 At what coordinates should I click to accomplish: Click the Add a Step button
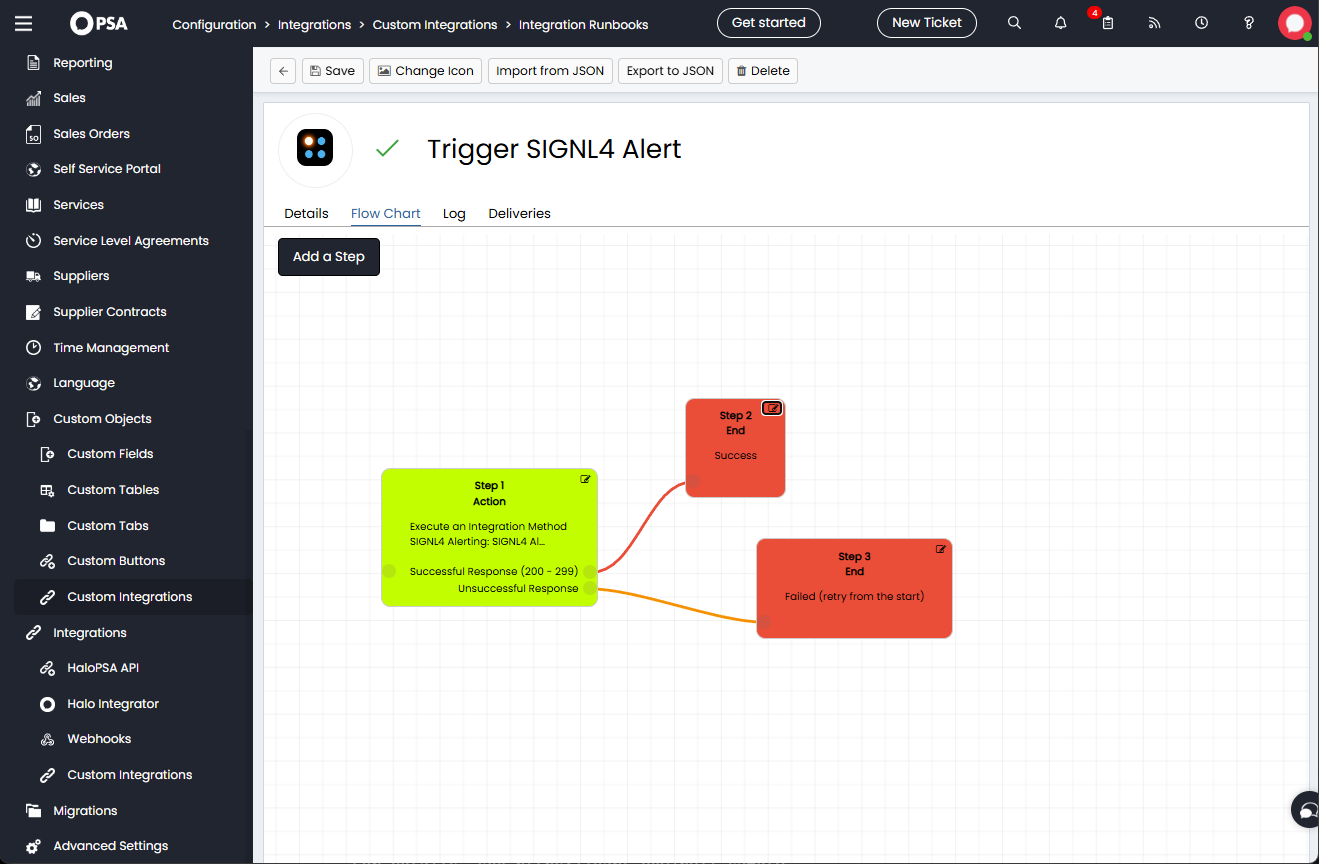point(329,257)
